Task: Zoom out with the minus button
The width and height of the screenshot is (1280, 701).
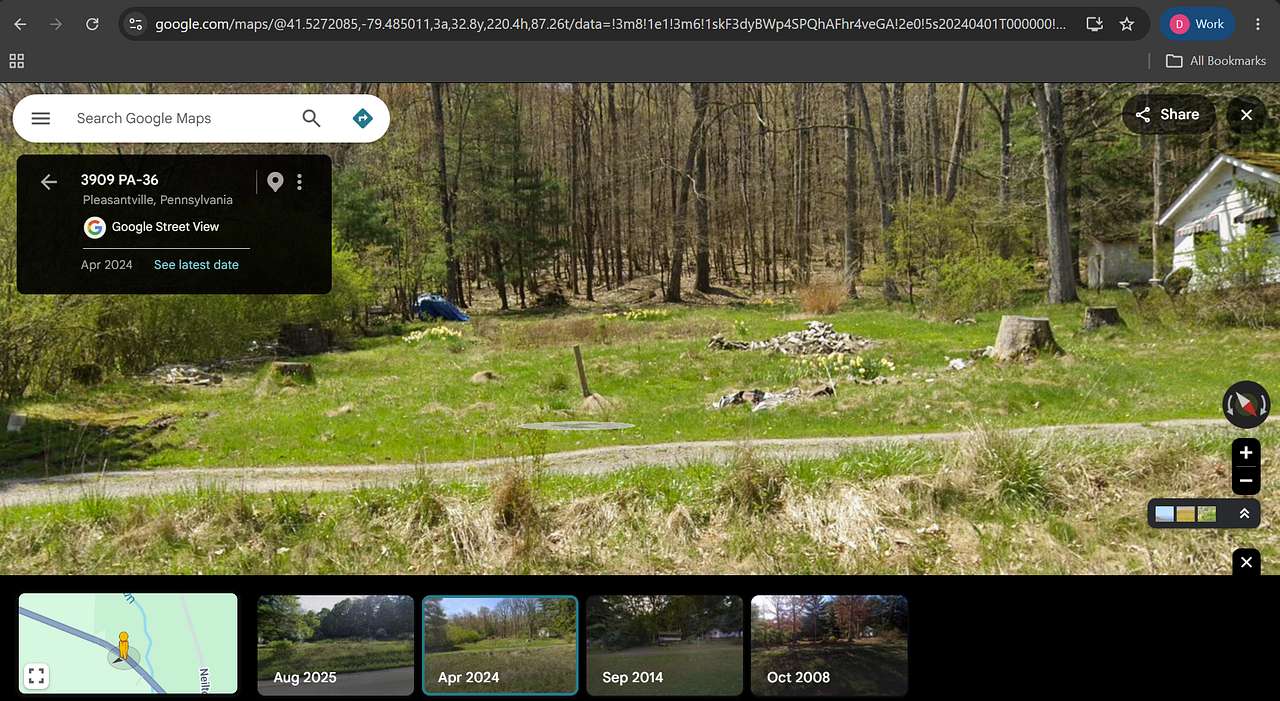Action: (x=1246, y=481)
